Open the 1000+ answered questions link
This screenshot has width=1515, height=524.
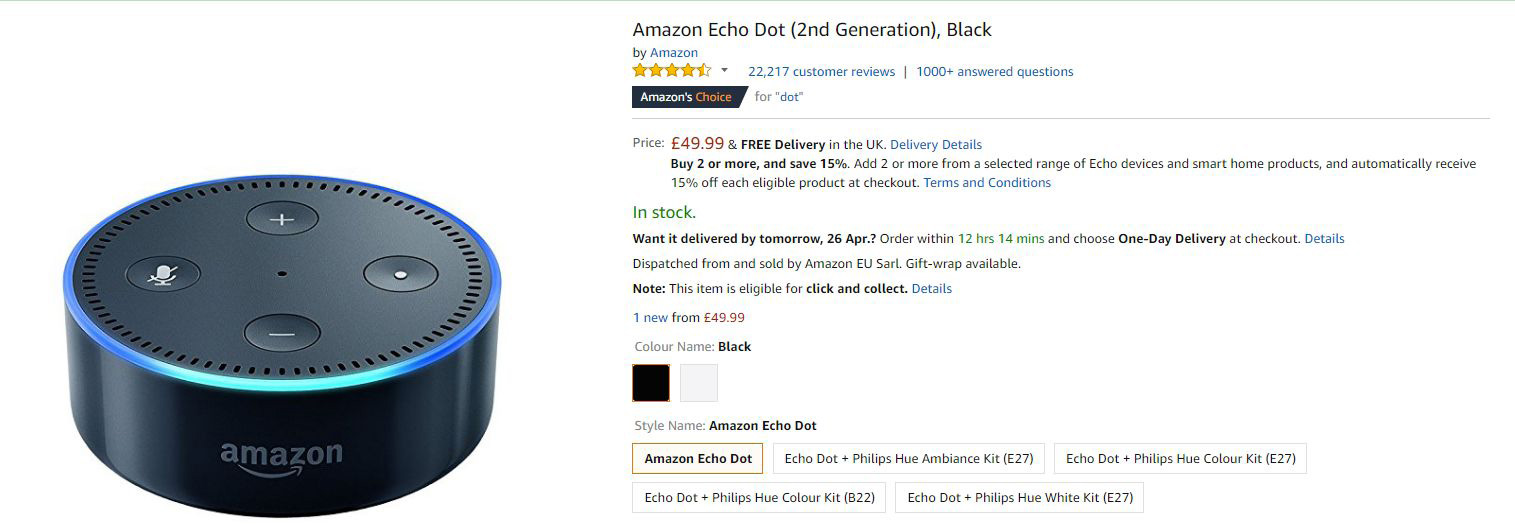(995, 71)
